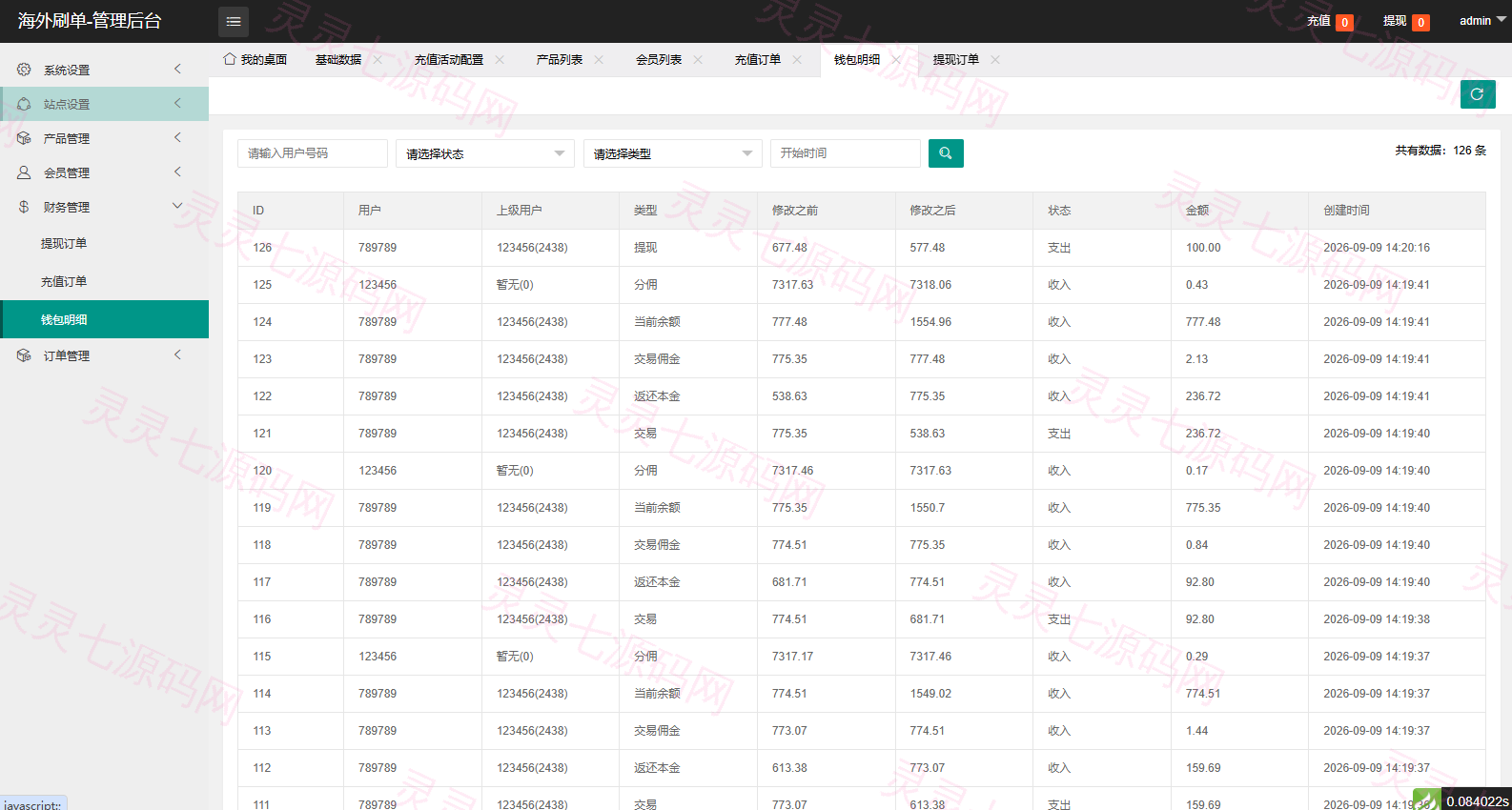Image resolution: width=1512 pixels, height=810 pixels.
Task: Click the 提现 notification badge in header
Action: click(1420, 23)
